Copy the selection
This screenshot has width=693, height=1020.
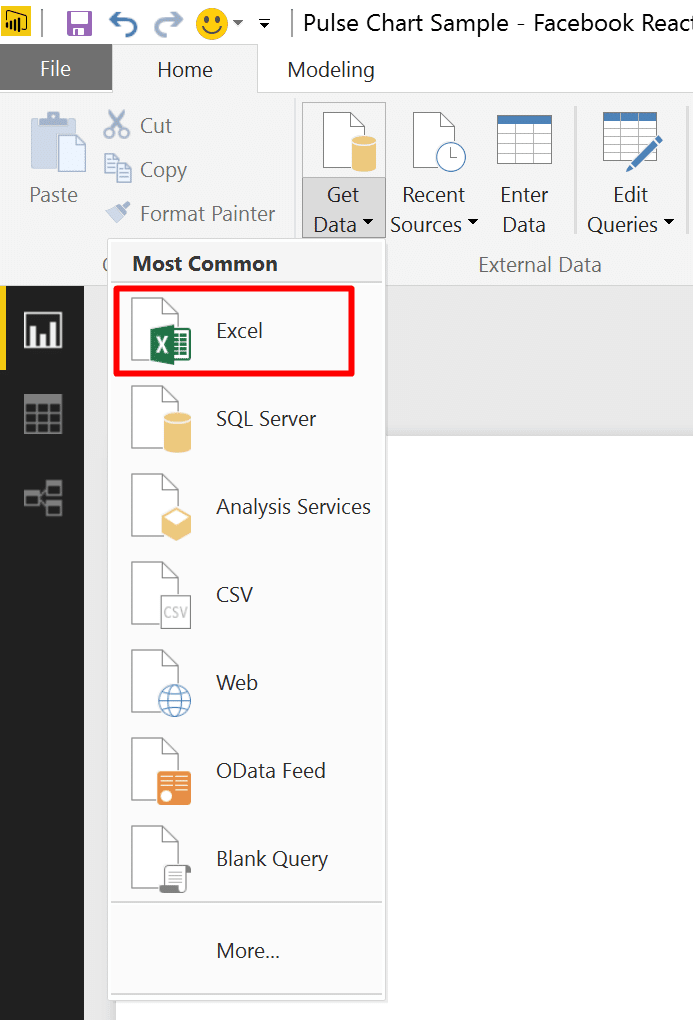click(145, 169)
